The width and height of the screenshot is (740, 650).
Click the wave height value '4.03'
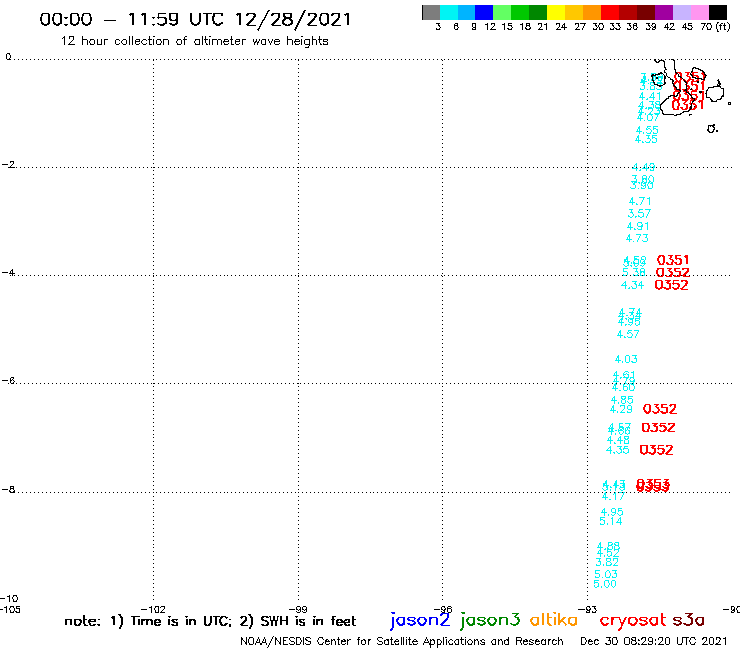click(x=626, y=360)
